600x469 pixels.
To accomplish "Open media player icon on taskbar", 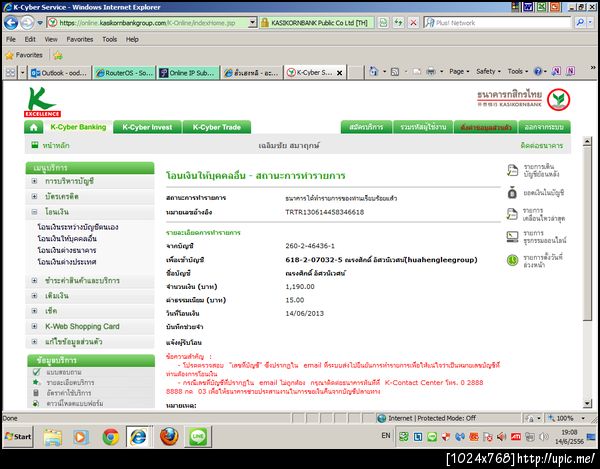I will tap(81, 436).
